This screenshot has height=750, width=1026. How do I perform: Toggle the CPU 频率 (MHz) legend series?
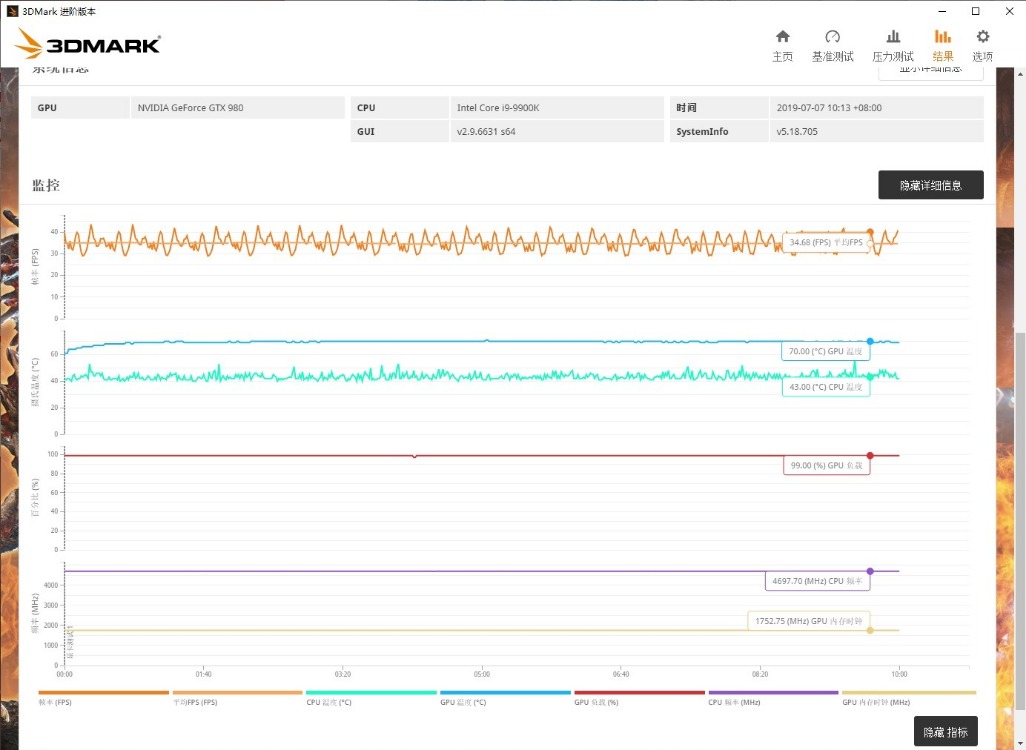(x=773, y=698)
